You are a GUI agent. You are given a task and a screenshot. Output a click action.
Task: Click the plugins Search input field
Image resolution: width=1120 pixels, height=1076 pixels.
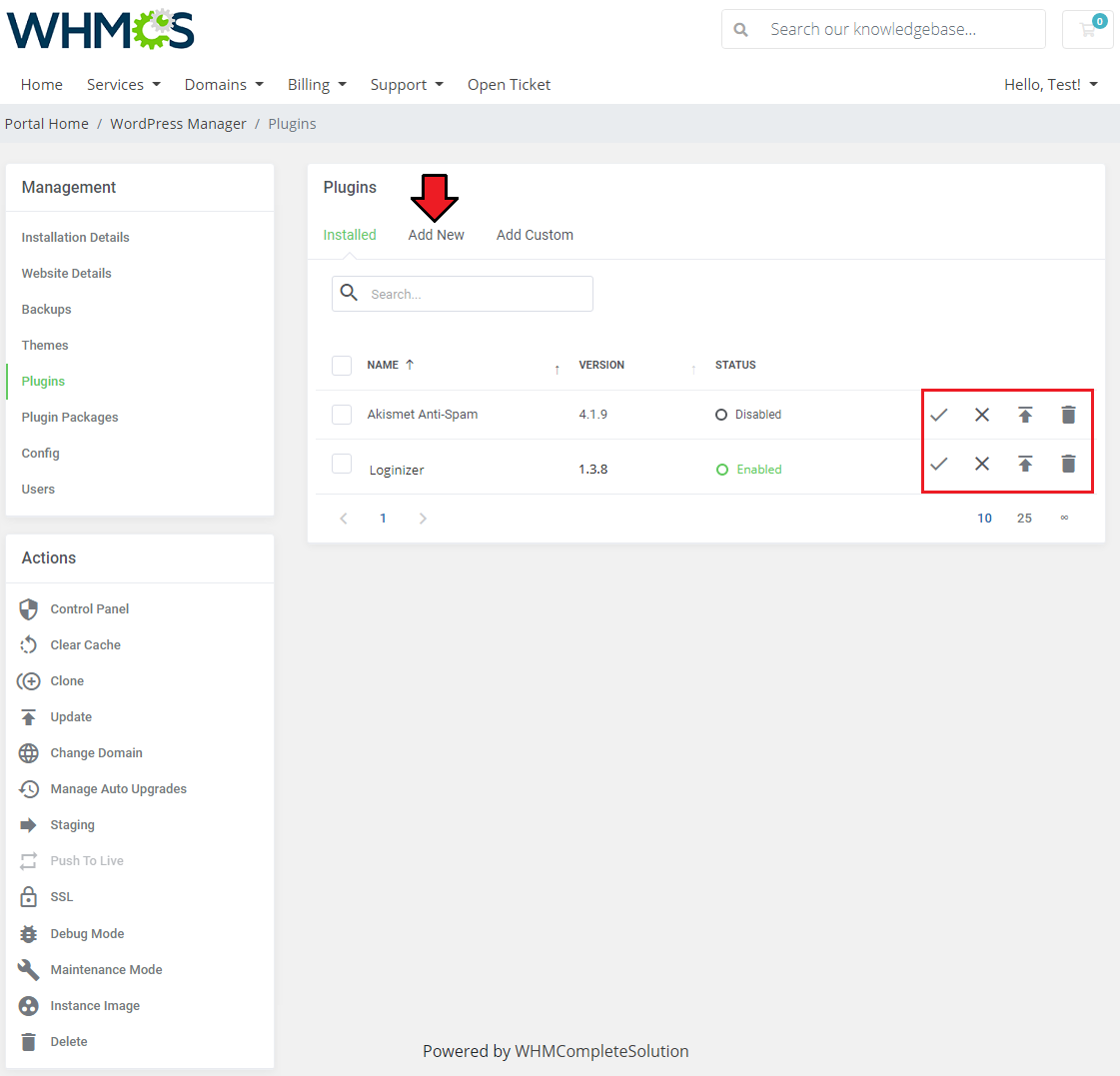click(463, 294)
